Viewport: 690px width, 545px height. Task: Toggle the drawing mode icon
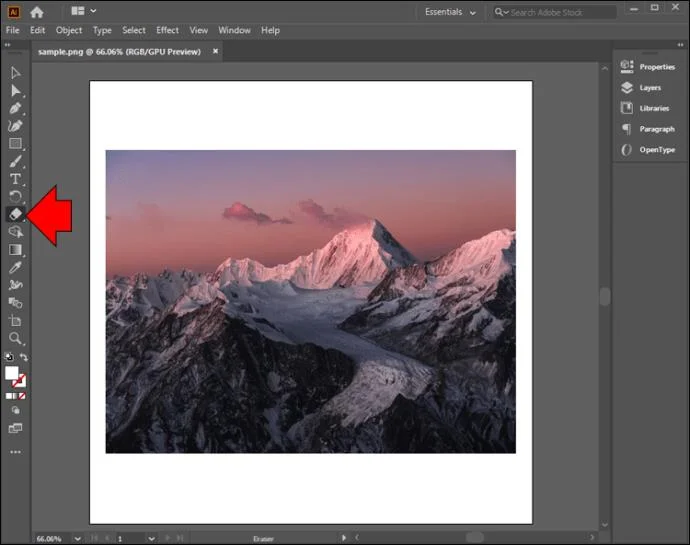(x=15, y=411)
